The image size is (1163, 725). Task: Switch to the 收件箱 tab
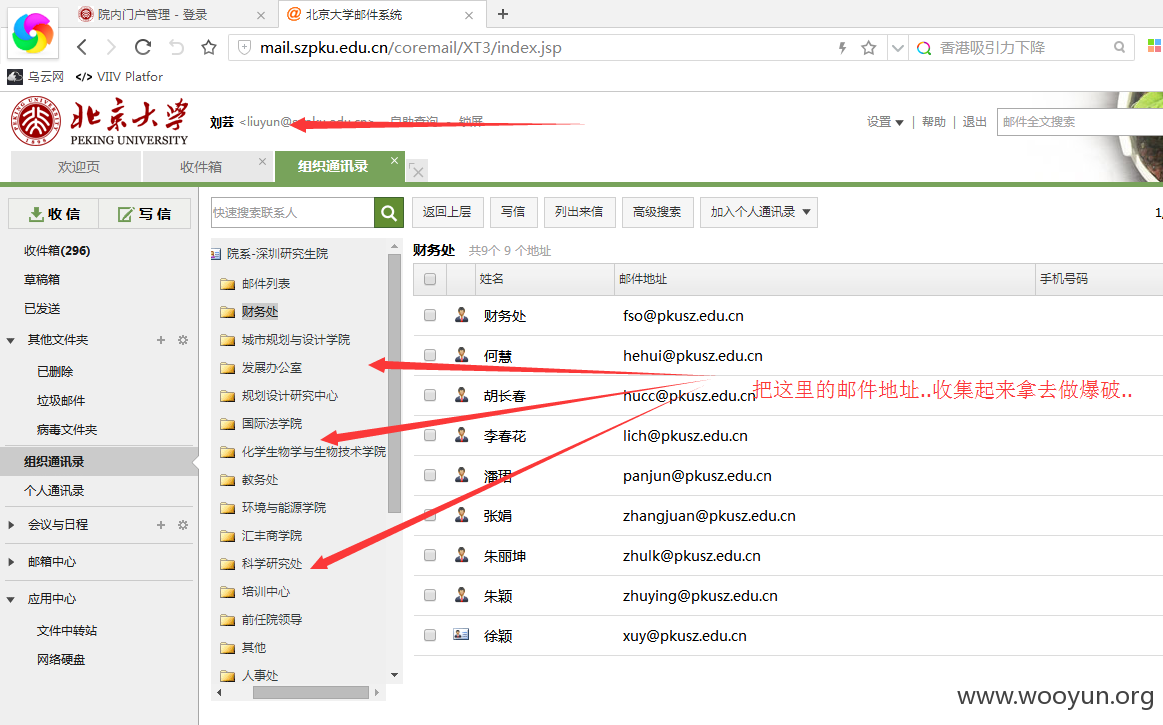pos(201,167)
